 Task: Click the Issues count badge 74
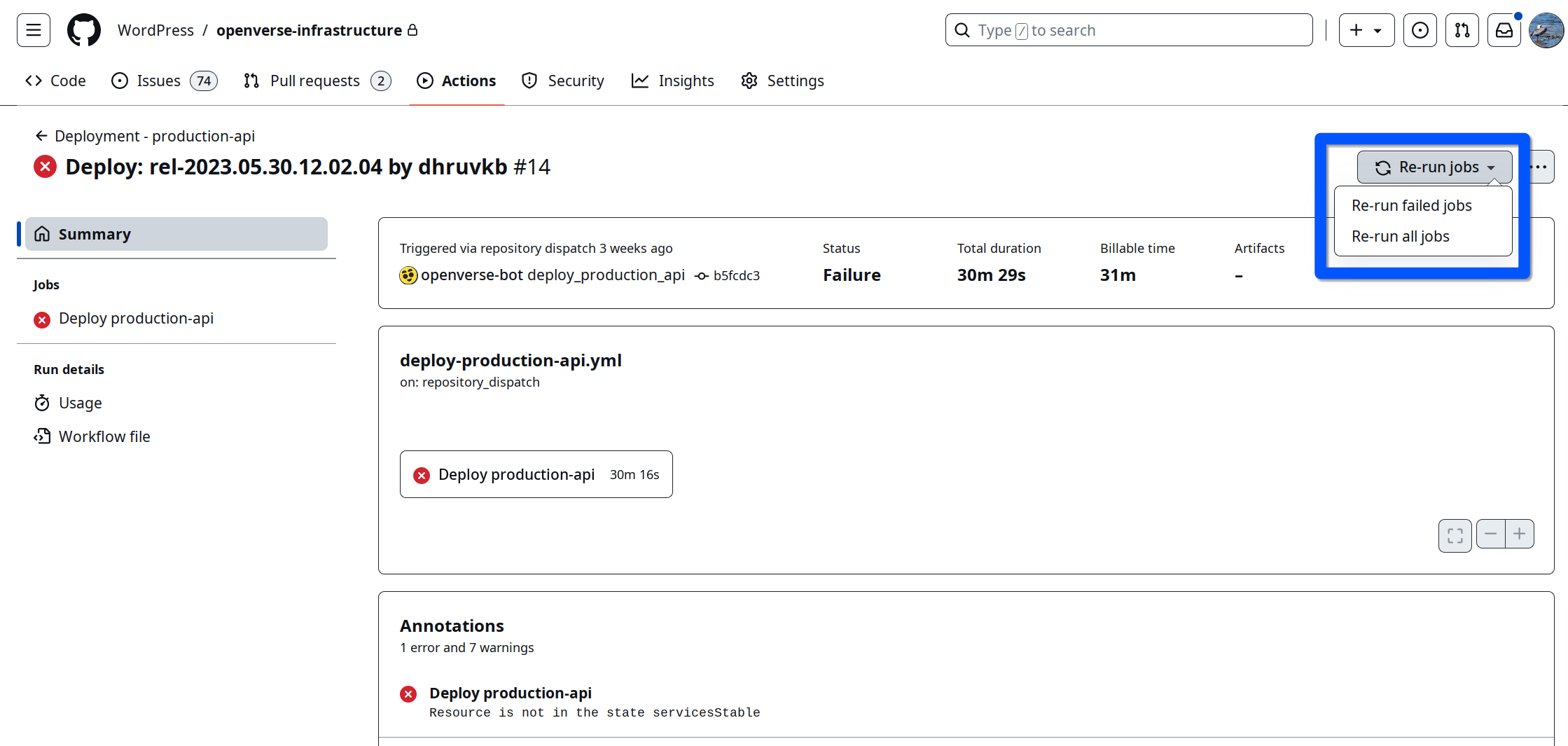click(x=204, y=81)
